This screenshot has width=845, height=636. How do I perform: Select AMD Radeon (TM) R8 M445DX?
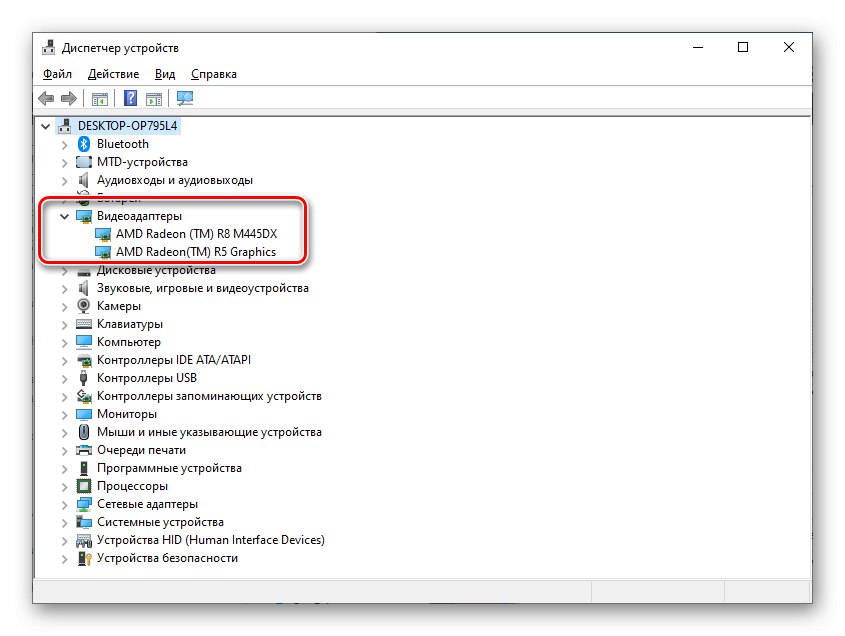pos(197,234)
